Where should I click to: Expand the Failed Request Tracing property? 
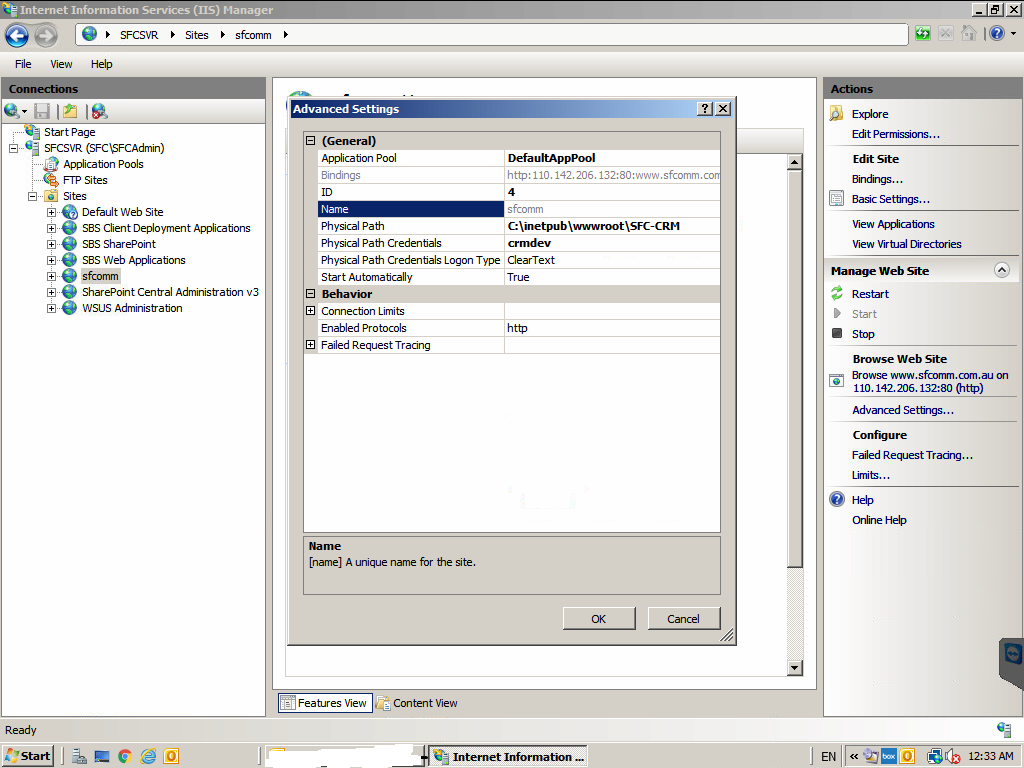tap(310, 344)
